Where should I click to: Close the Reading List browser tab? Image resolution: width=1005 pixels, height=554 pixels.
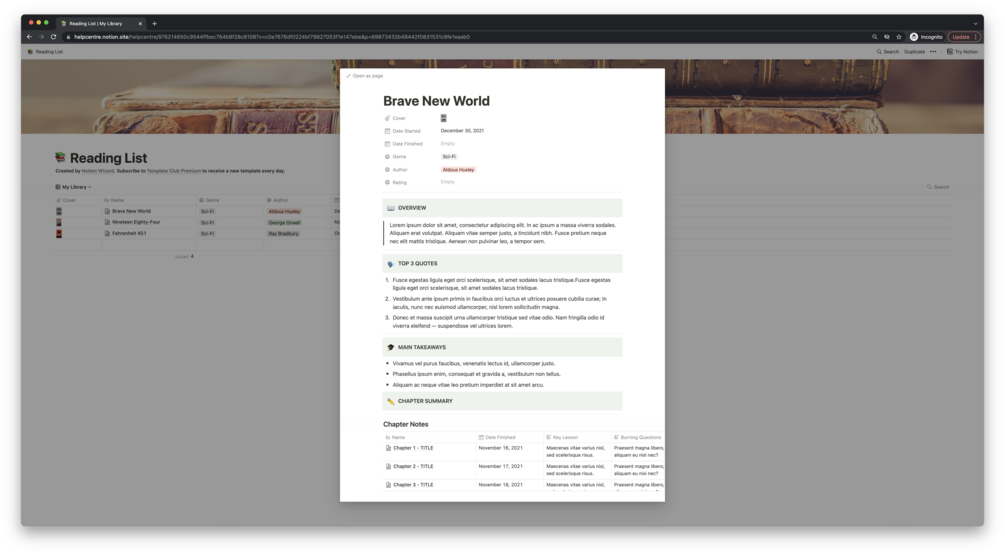point(140,24)
